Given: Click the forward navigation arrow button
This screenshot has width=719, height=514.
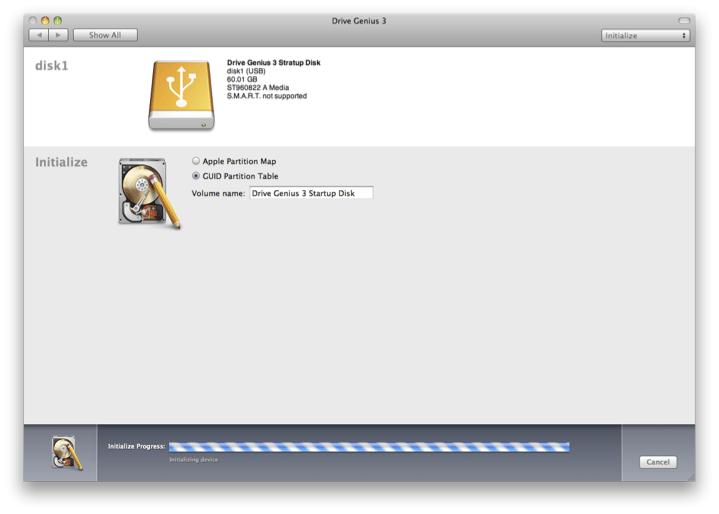Looking at the screenshot, I should (58, 35).
